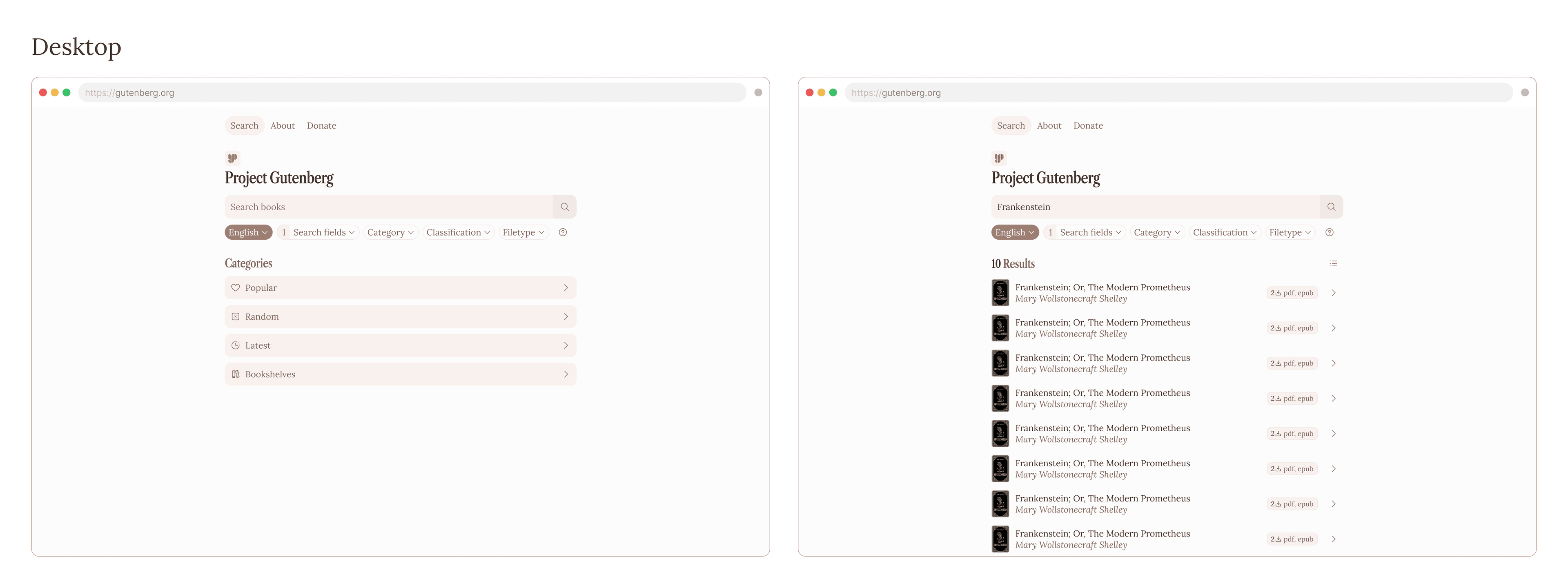
Task: Open the English language dropdown in left window
Action: pyautogui.click(x=248, y=232)
